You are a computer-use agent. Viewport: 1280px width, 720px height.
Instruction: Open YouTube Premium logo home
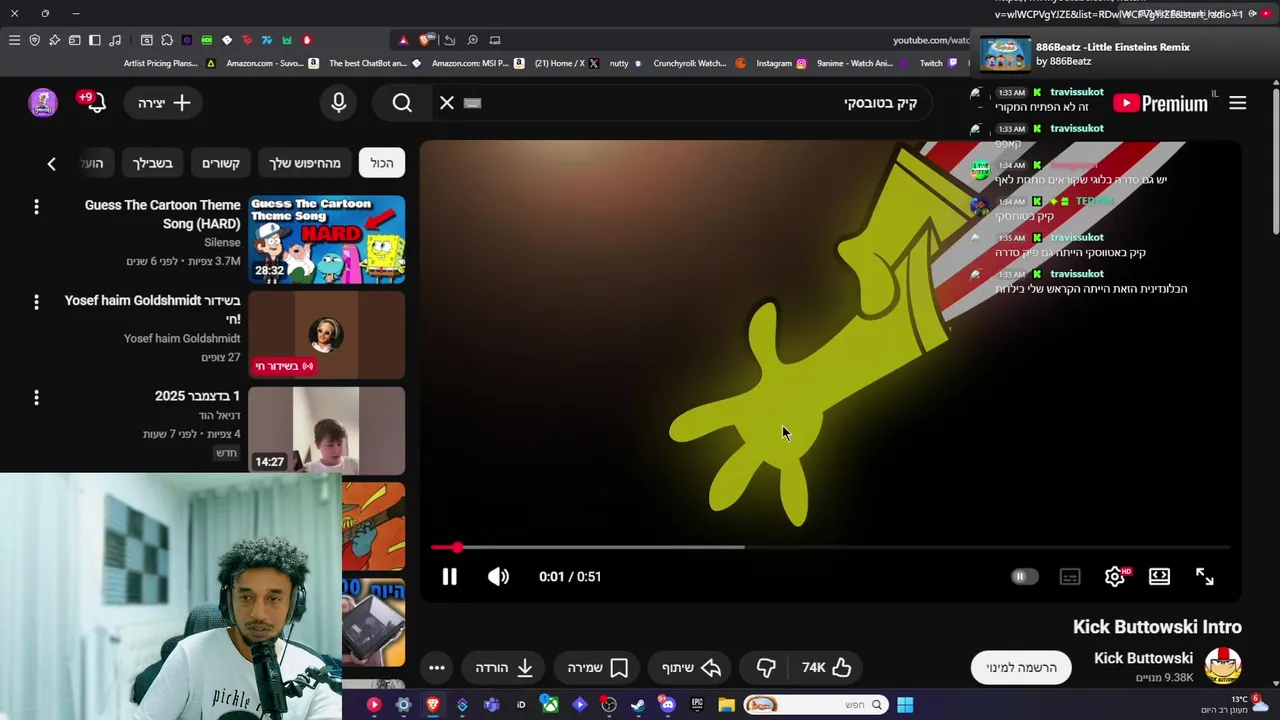1160,103
